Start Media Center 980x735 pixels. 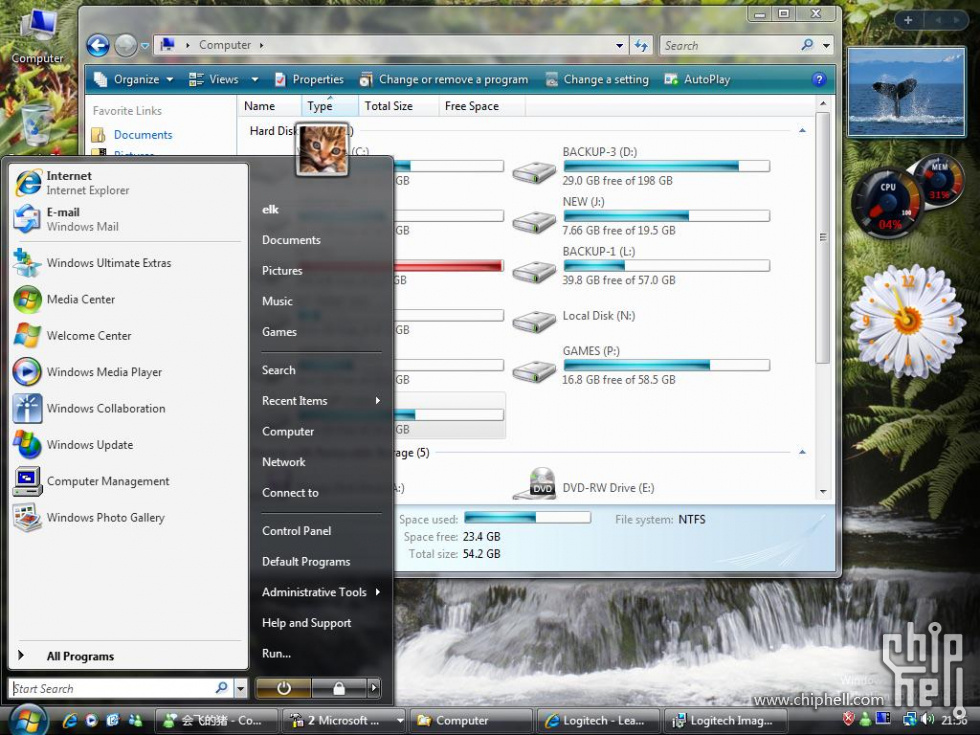point(128,299)
